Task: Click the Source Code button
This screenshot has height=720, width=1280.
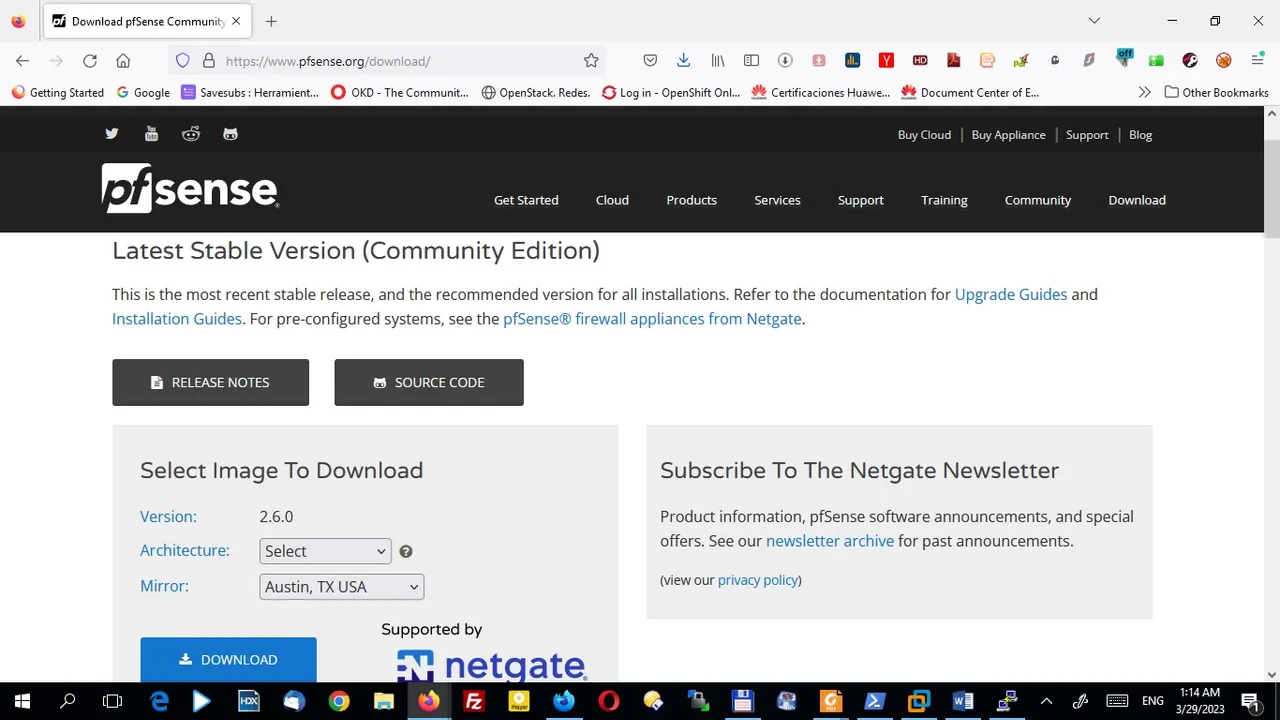Action: 429,382
